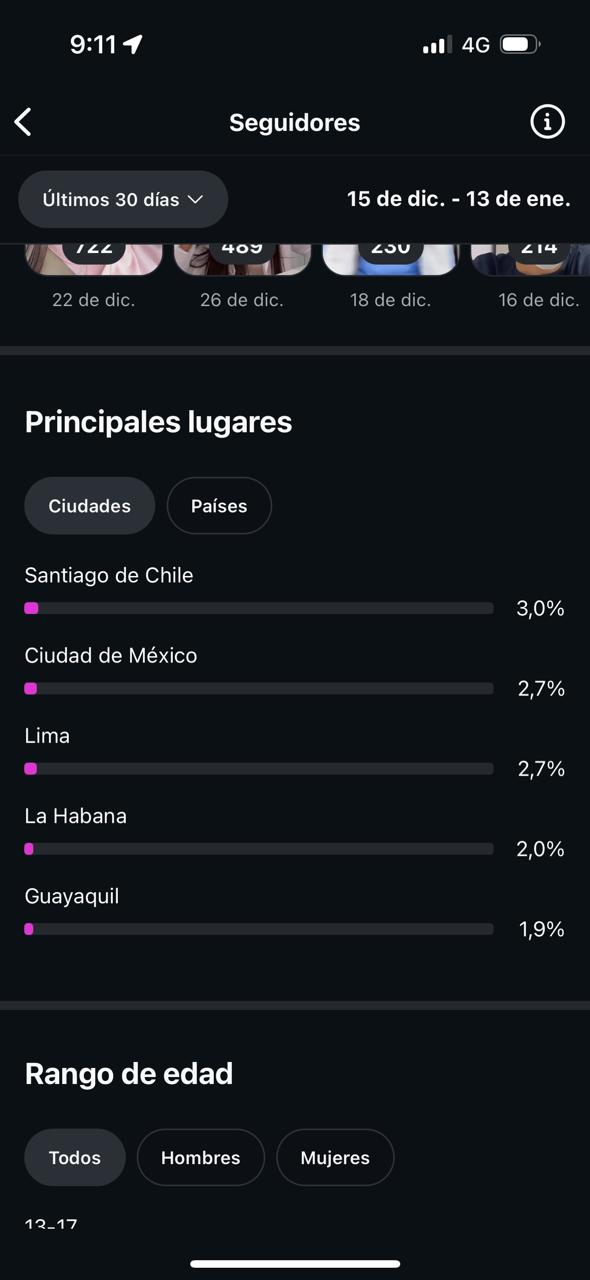
Task: Expand the date range selector chevron
Action: pyautogui.click(x=195, y=199)
